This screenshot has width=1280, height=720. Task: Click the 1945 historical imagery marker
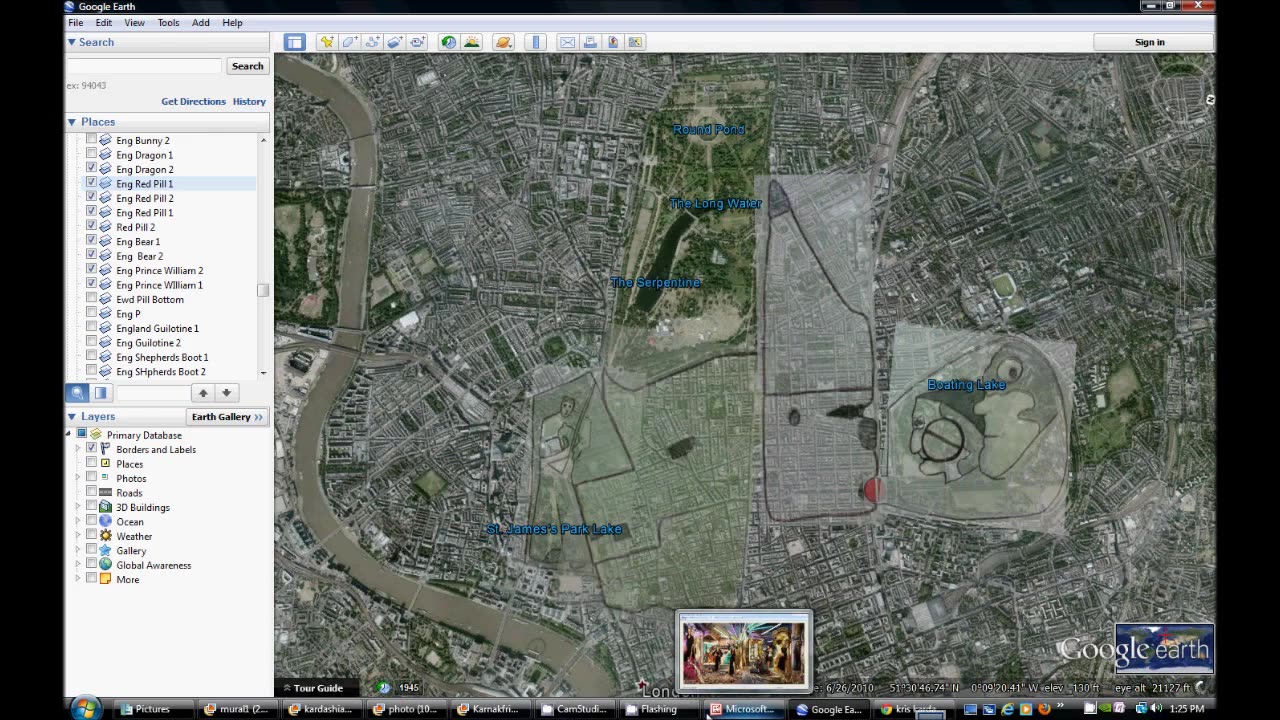410,688
